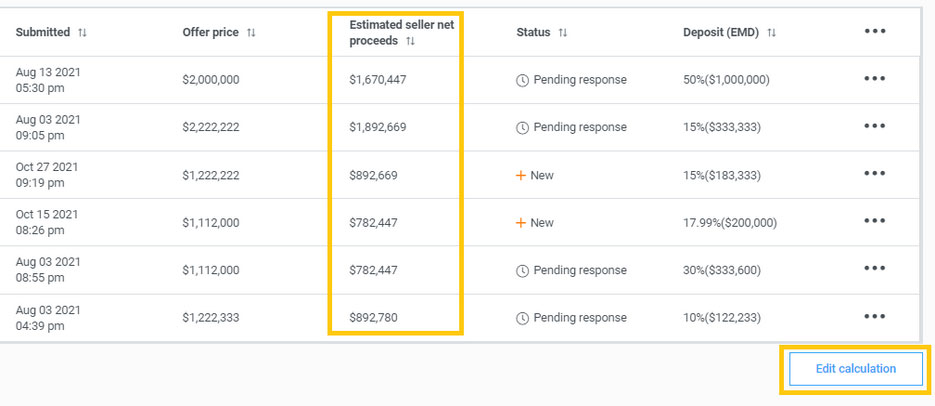Click the 50%($1,000,000) deposit value
935x406 pixels.
(729, 80)
